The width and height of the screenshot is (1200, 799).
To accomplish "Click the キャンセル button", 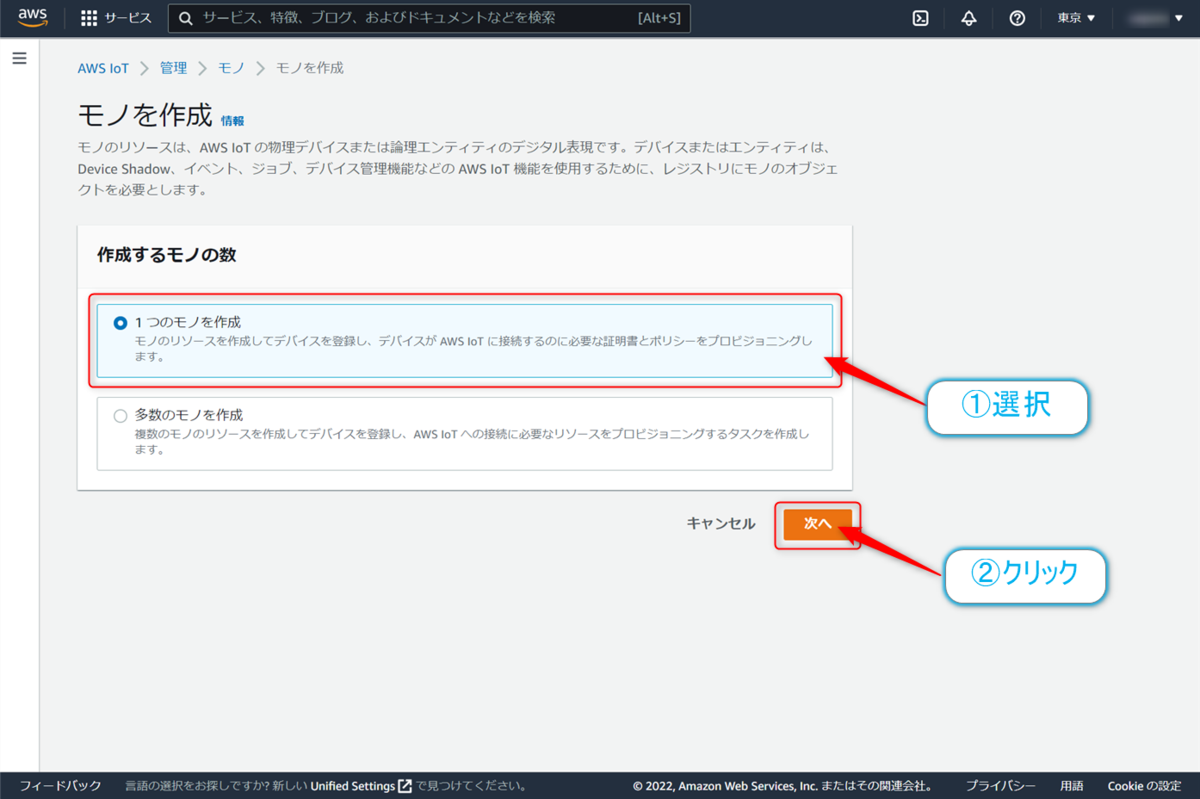I will point(721,523).
